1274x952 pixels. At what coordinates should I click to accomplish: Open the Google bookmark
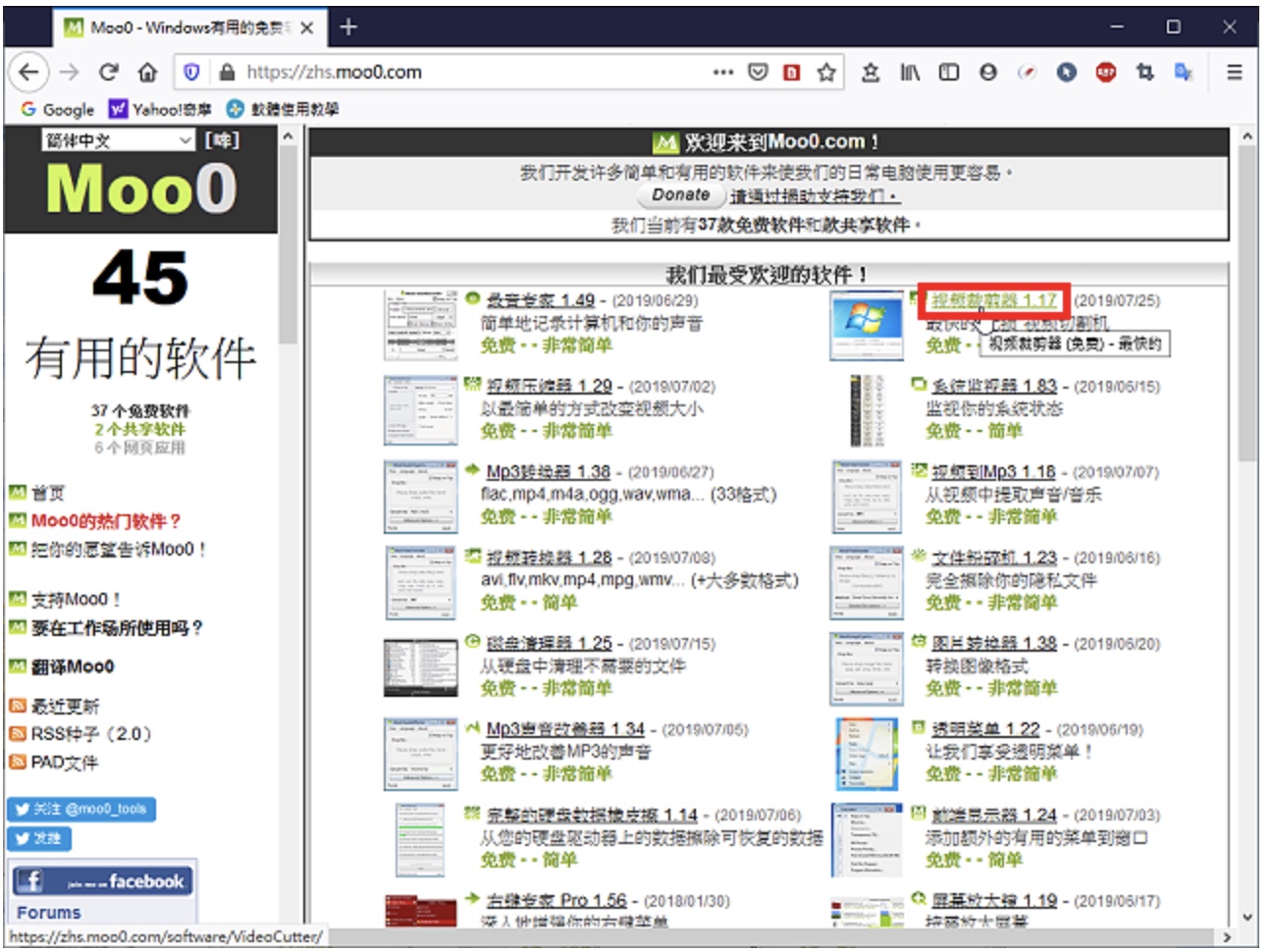(x=58, y=109)
